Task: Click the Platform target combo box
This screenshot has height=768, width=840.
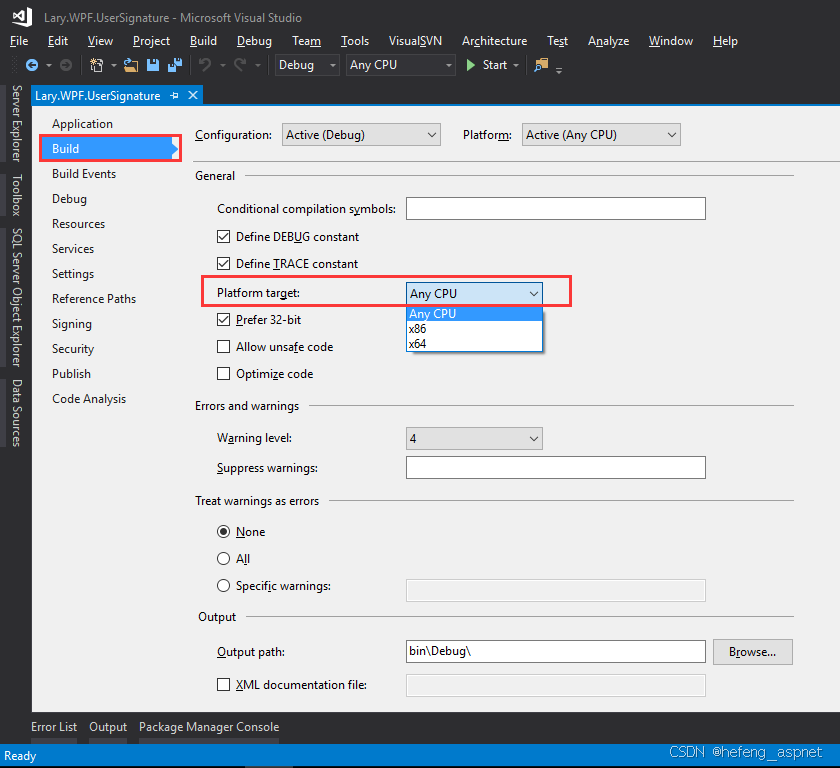Action: click(x=474, y=293)
